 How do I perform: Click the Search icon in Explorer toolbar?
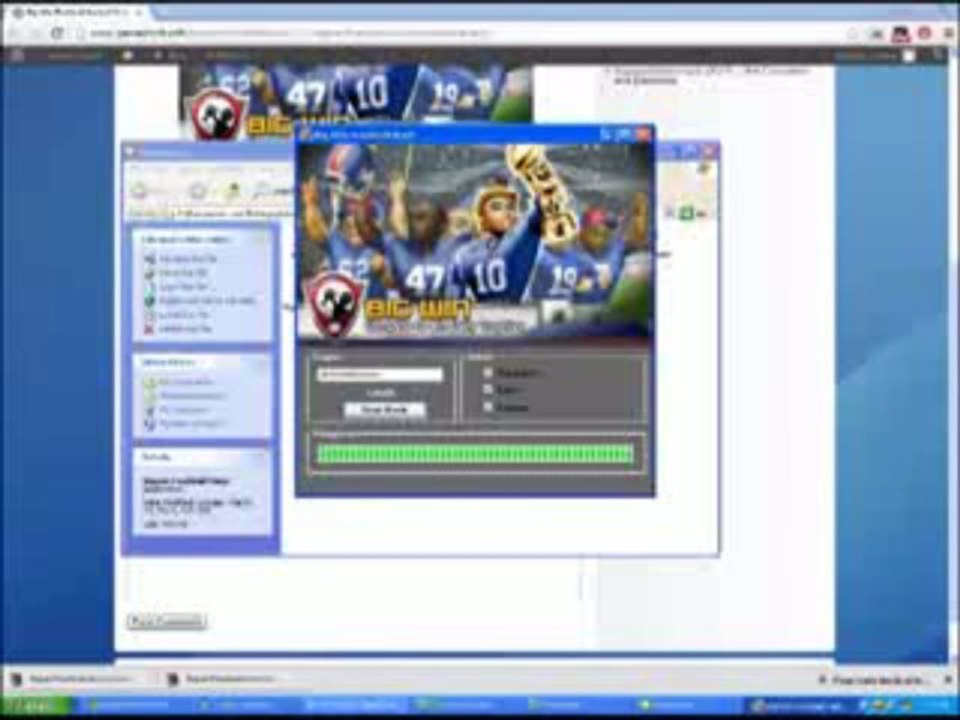pos(262,191)
